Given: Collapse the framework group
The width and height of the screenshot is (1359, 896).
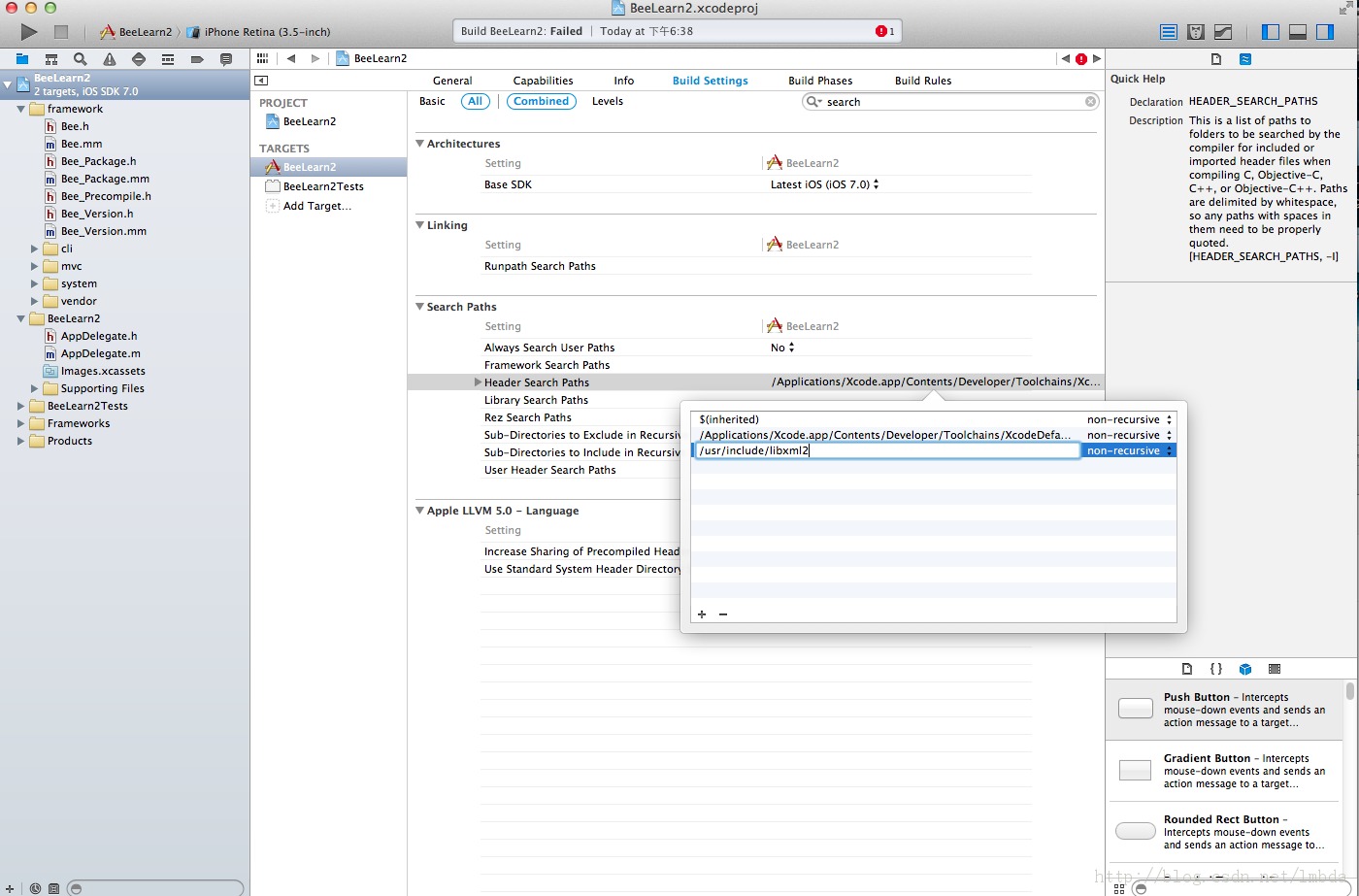Looking at the screenshot, I should click(21, 109).
